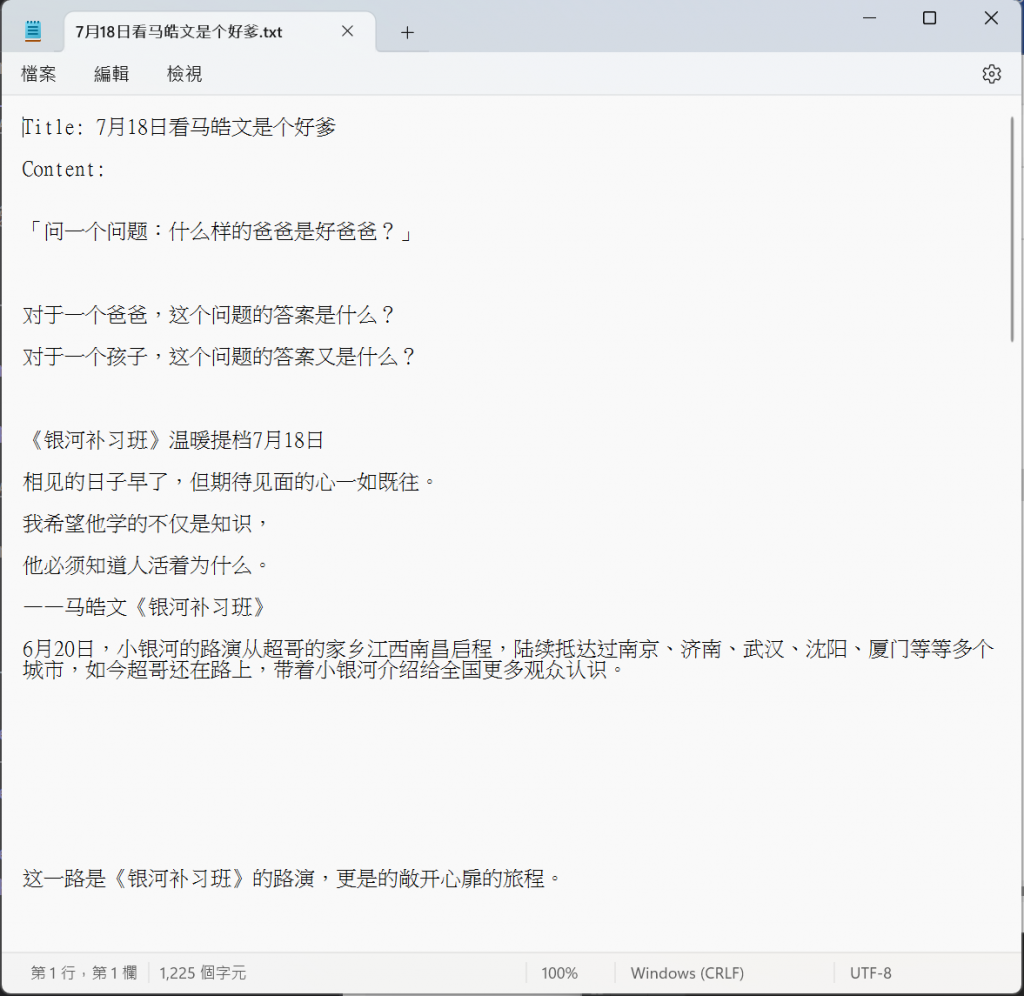The width and height of the screenshot is (1024, 996).
Task: Close the 7月18日看马皓文是个好爹.txt tab
Action: tap(347, 31)
